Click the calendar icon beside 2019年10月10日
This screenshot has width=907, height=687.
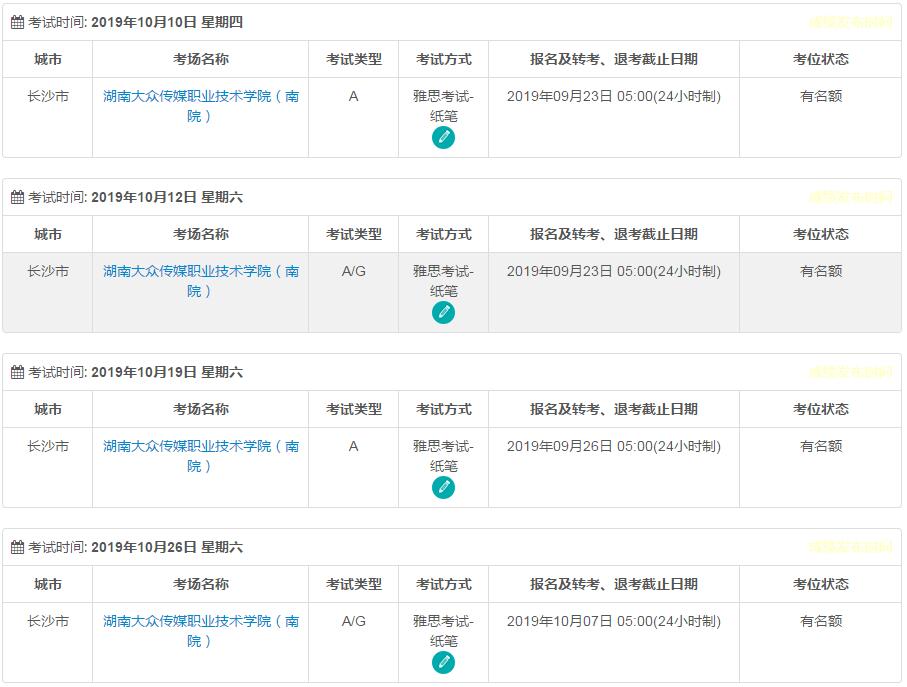tap(17, 22)
